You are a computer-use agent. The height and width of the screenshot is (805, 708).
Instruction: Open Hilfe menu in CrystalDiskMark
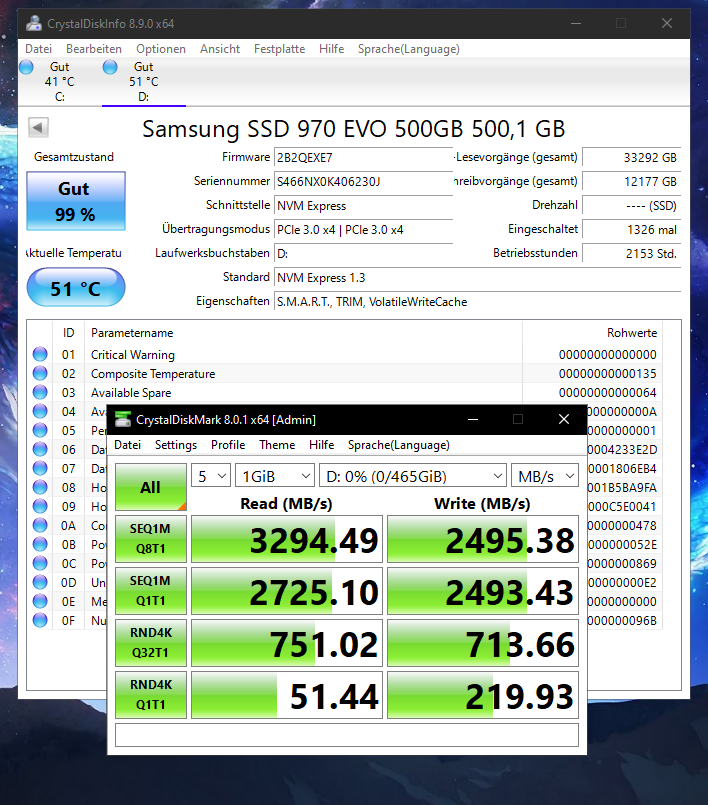[321, 445]
